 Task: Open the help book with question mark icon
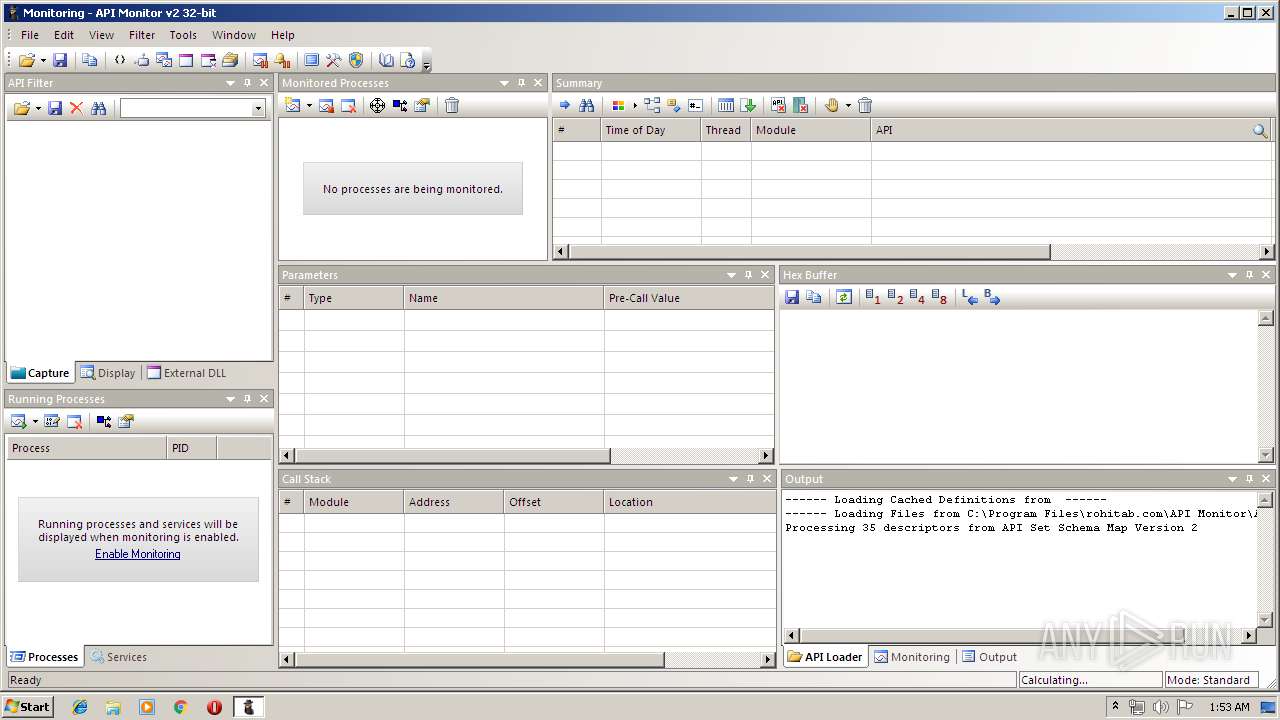click(x=408, y=60)
